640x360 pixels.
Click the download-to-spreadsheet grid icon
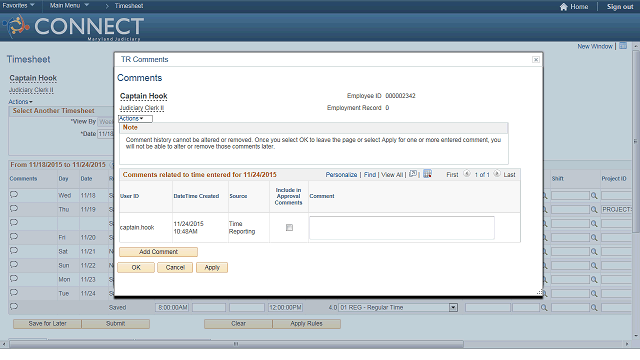pyautogui.click(x=427, y=174)
